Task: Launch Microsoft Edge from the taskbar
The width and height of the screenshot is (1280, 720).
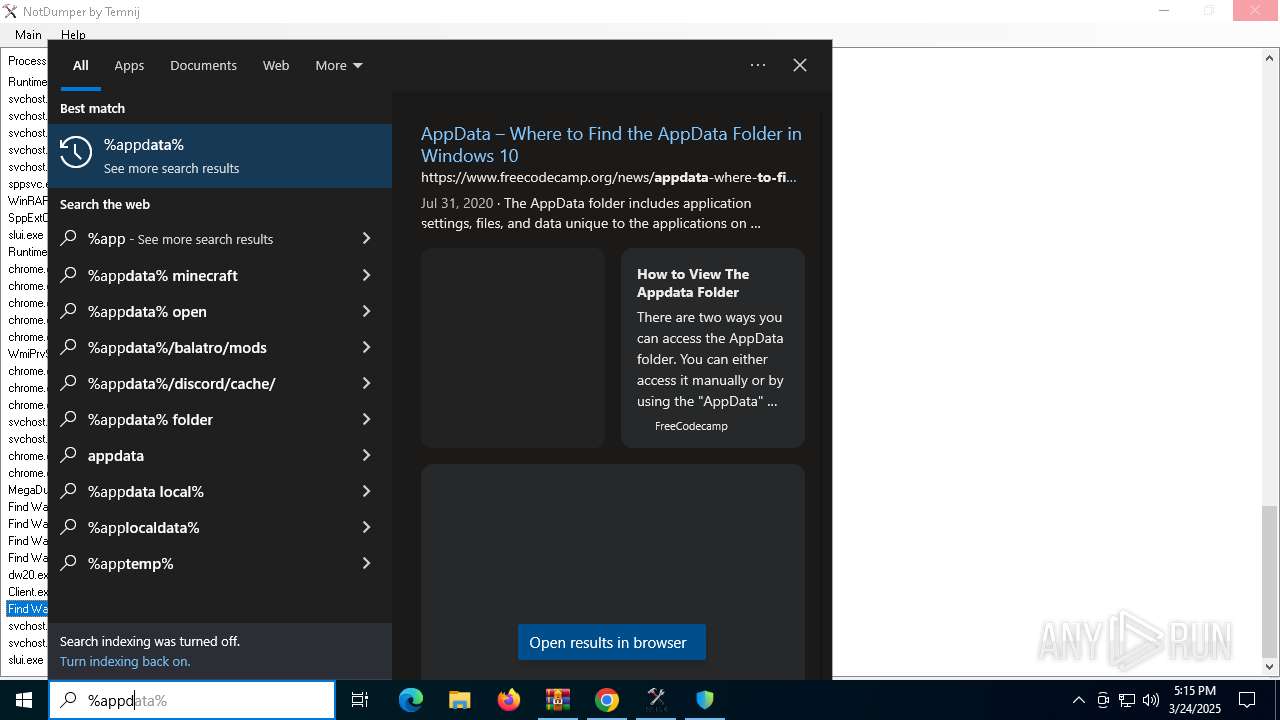Action: tap(411, 700)
